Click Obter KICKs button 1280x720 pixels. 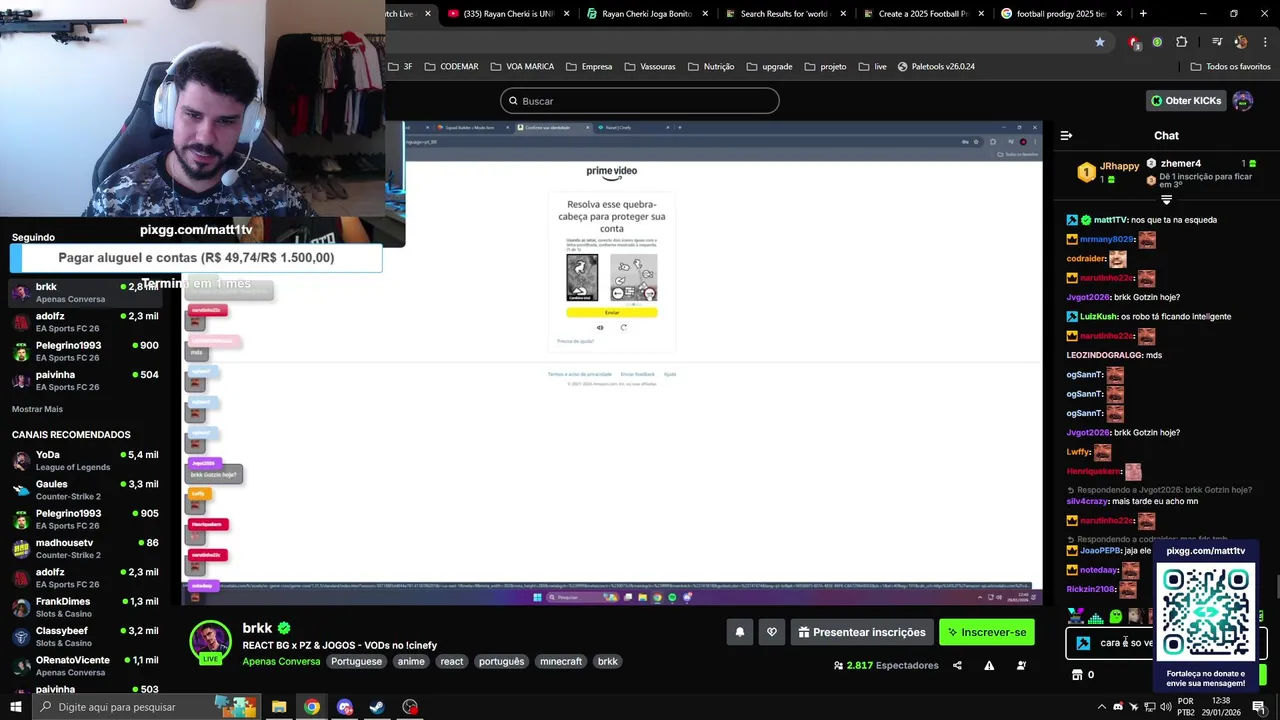click(x=1186, y=101)
